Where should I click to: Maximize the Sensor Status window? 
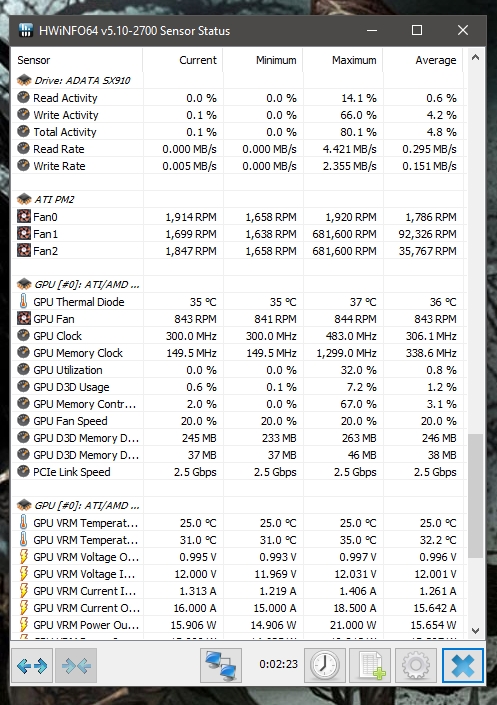(417, 31)
